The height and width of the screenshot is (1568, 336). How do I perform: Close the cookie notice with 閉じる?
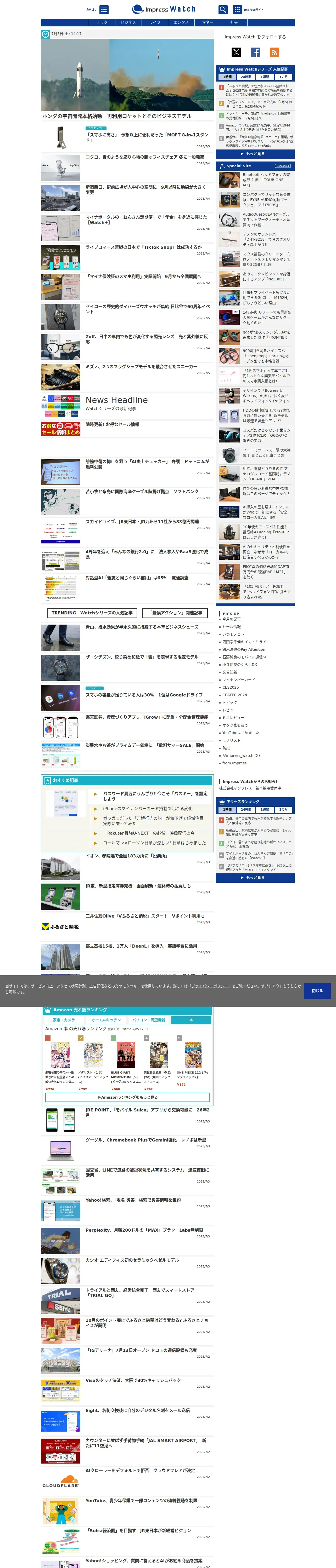[317, 990]
